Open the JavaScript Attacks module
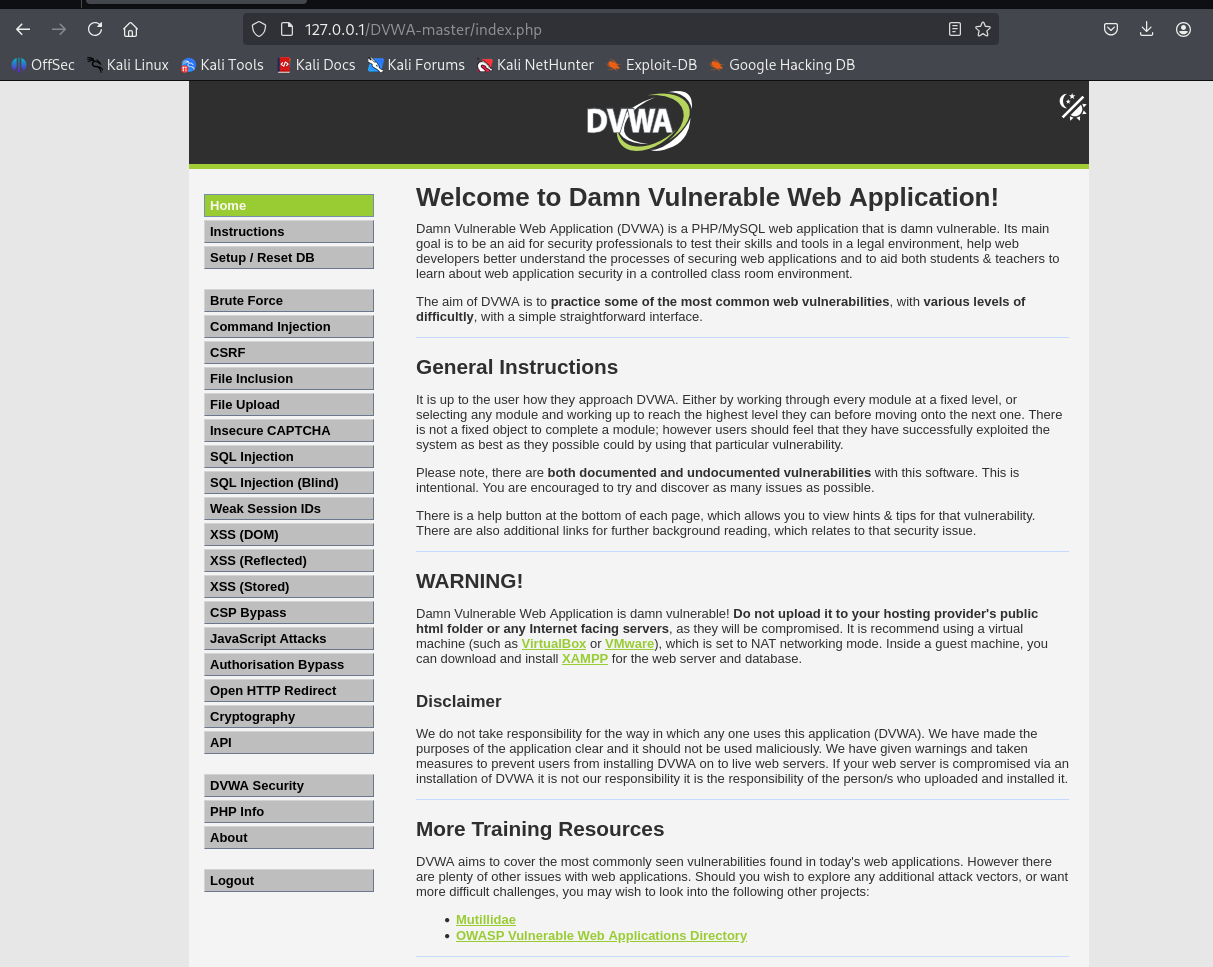This screenshot has height=967, width=1213. point(289,638)
